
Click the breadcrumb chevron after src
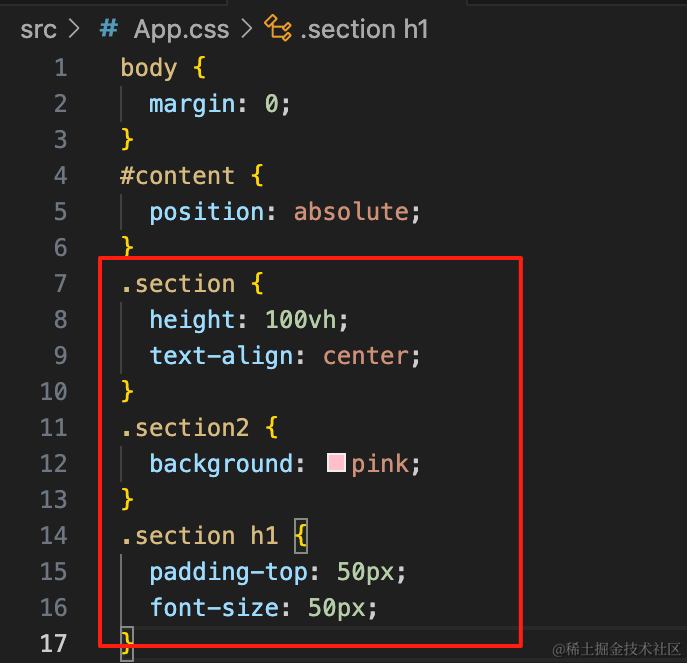75,29
